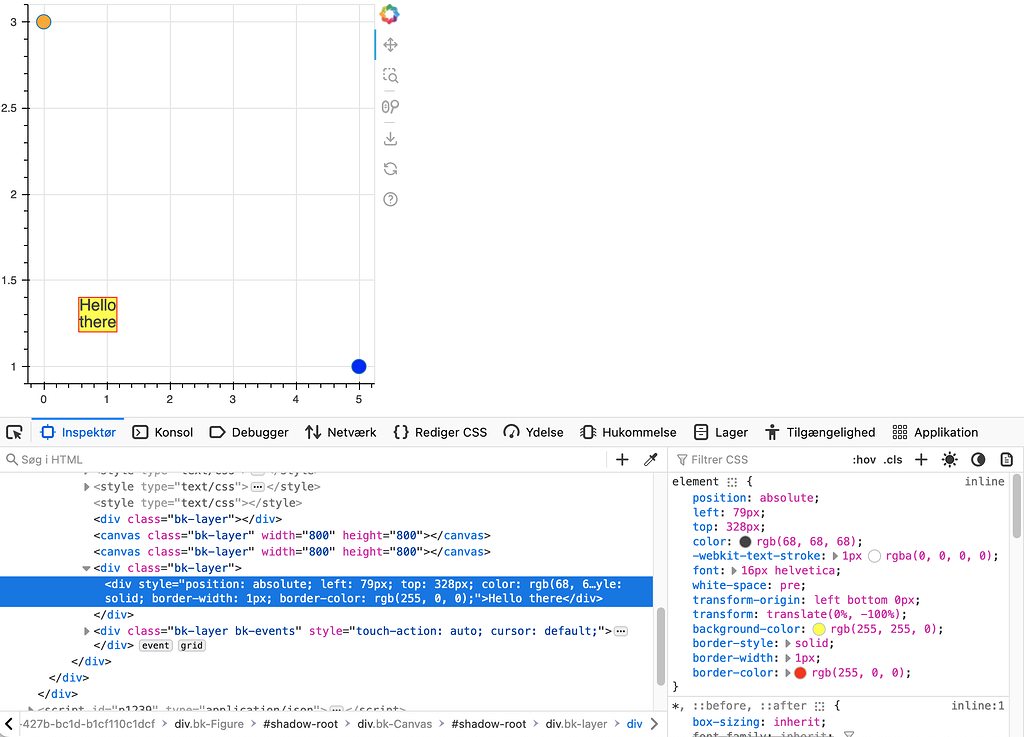
Task: Toggle light color scheme simulation (sun icon)
Action: (x=949, y=460)
